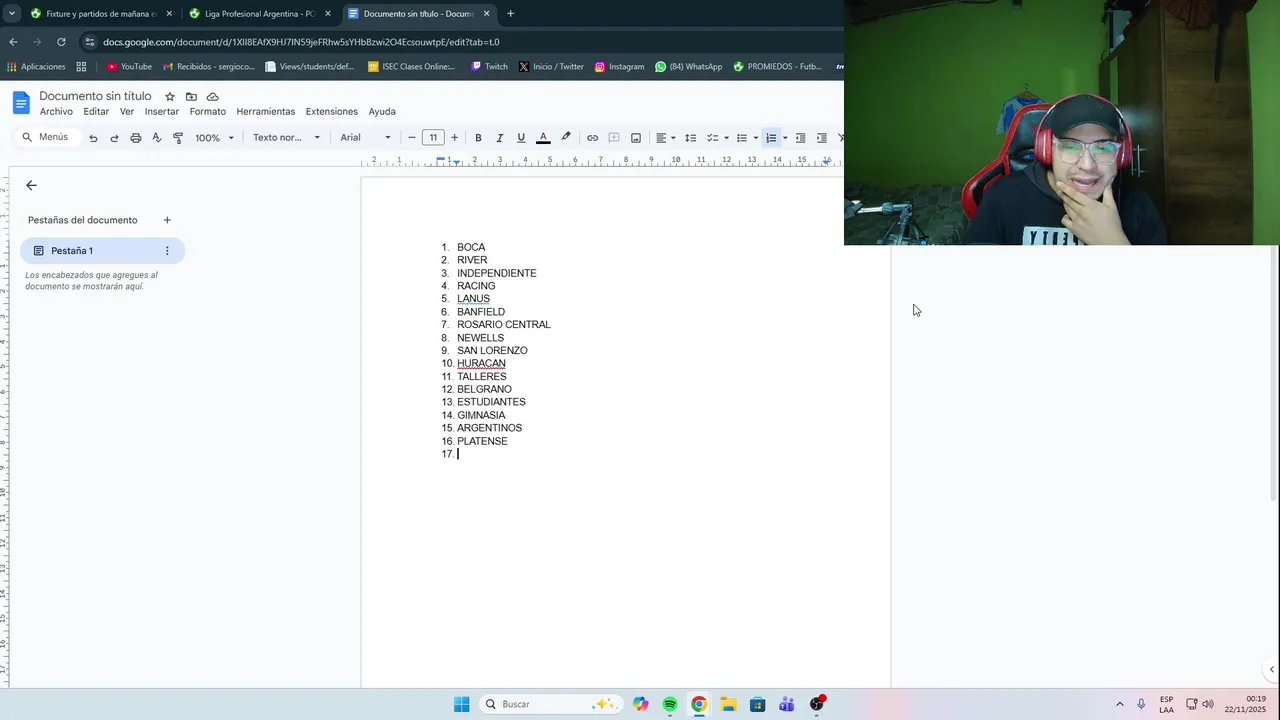Decrease indent of the list
The width and height of the screenshot is (1280, 720).
[800, 138]
